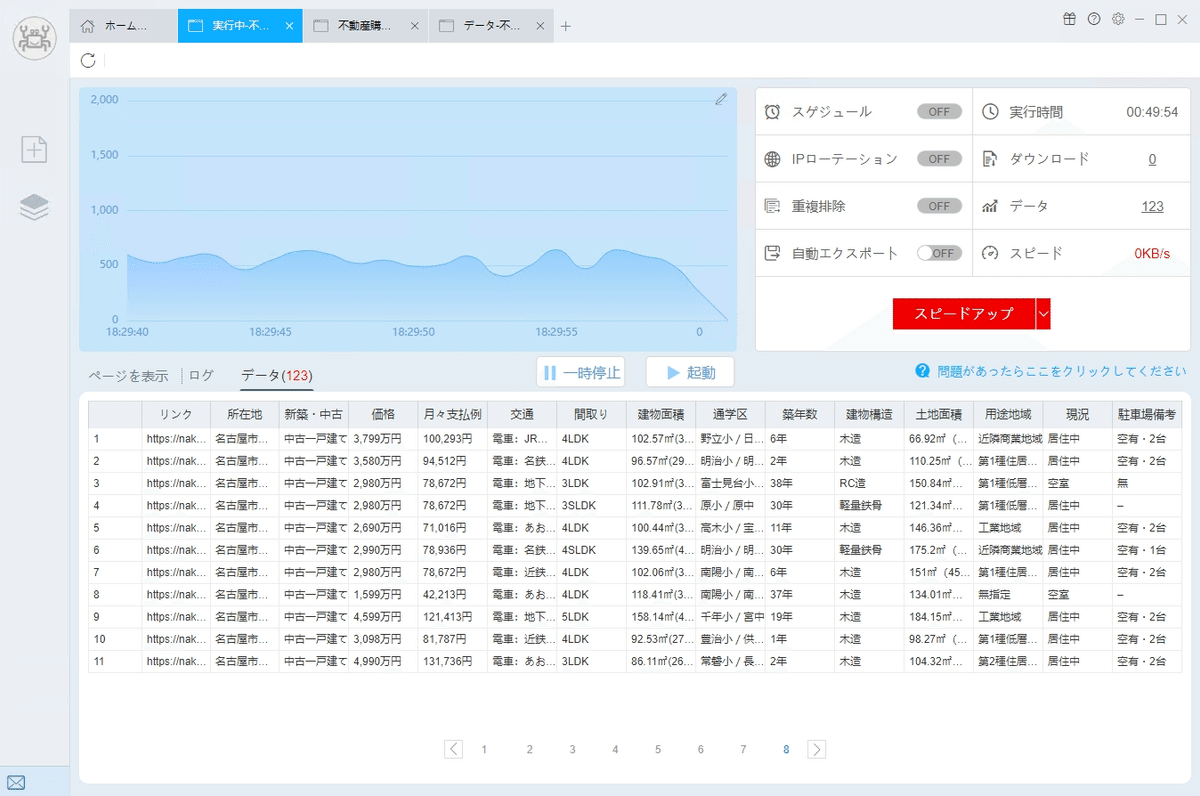Click the RC造 structure cell
Viewport: 1200px width, 796px height.
point(868,483)
